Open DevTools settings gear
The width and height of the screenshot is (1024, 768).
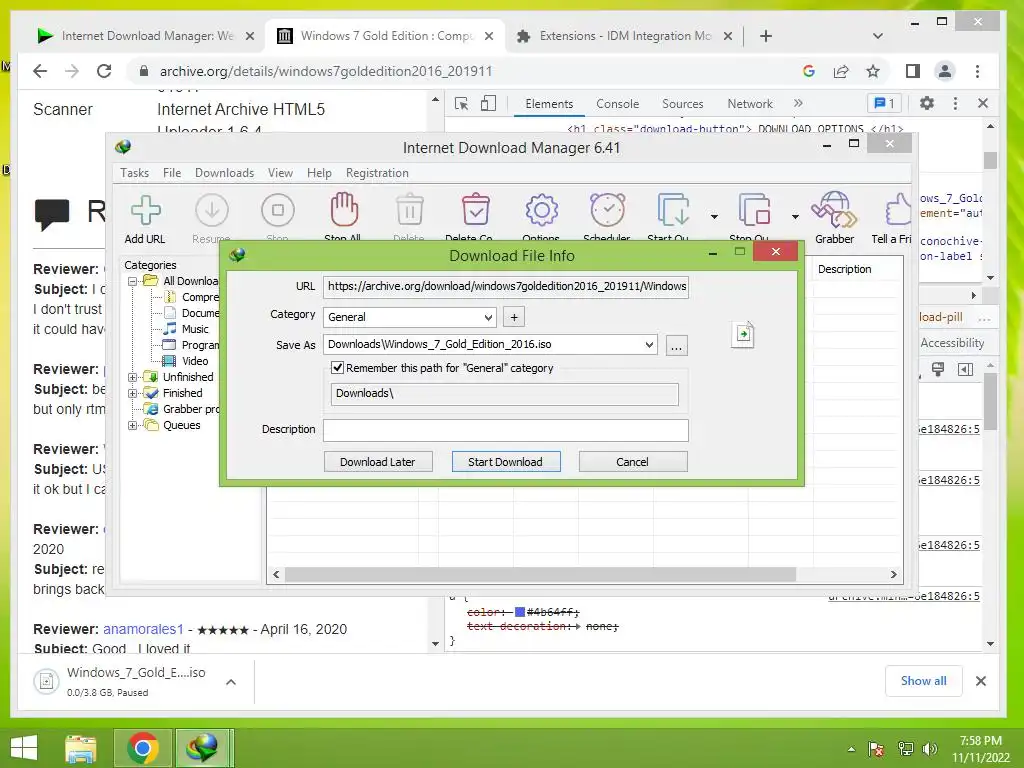pyautogui.click(x=927, y=103)
